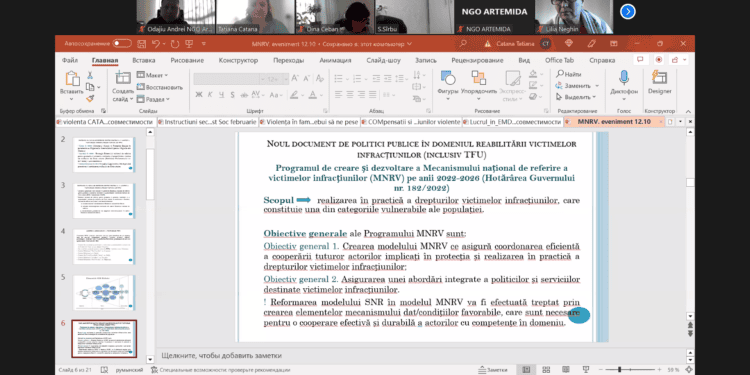
Task: Open the Фигуры shapes gallery
Action: point(448,86)
